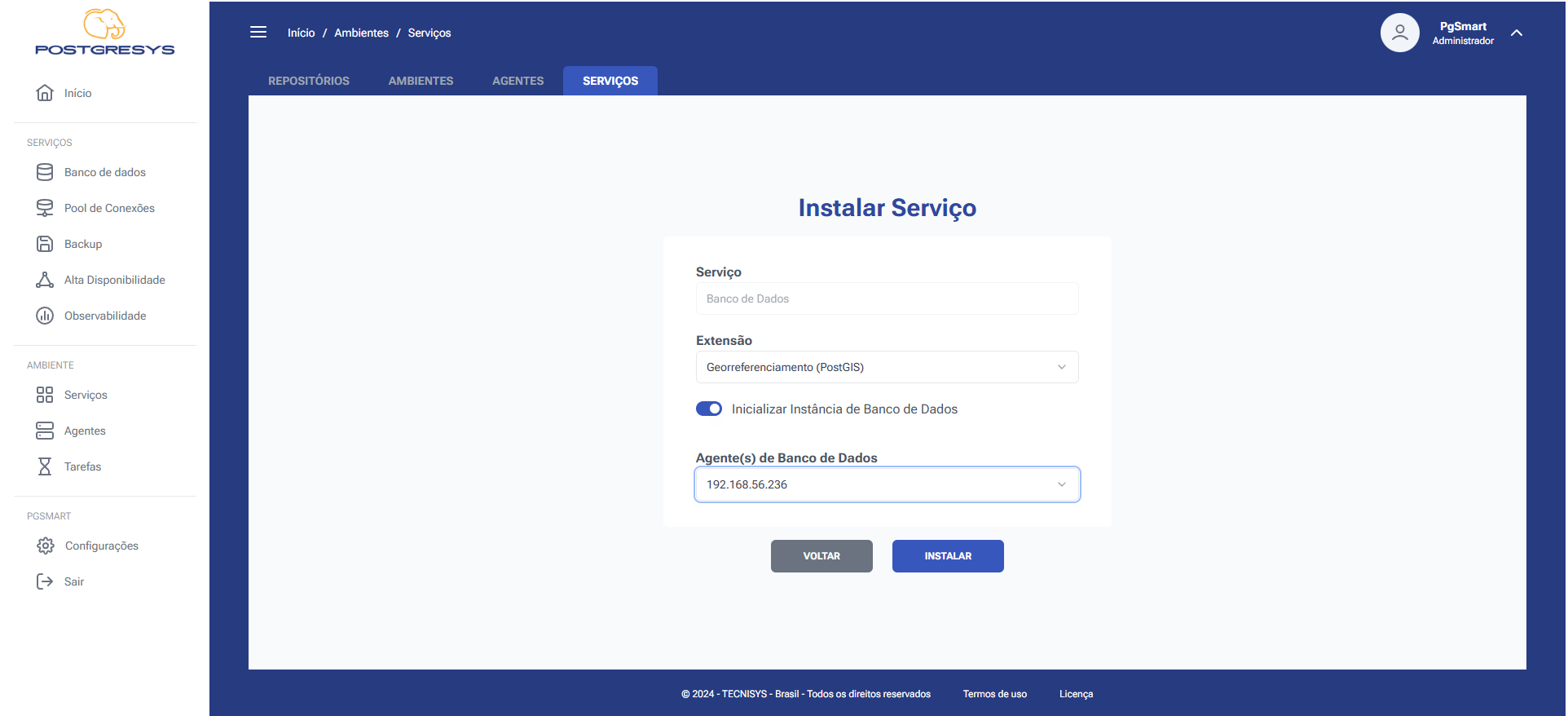Viewport: 1568px width, 716px height.
Task: Click the Sair logout icon
Action: (45, 581)
